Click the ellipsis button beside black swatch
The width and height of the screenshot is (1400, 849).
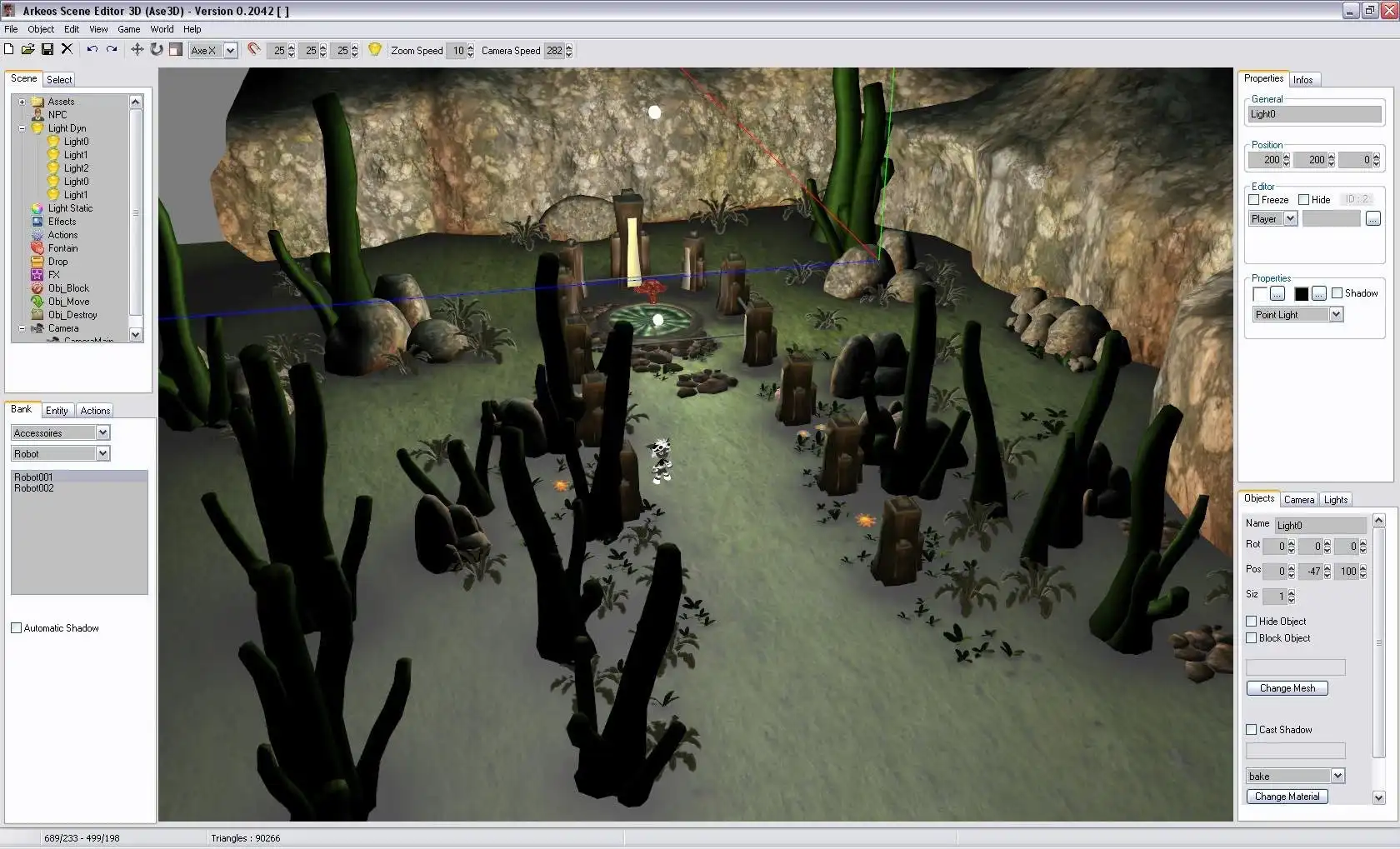(1318, 294)
